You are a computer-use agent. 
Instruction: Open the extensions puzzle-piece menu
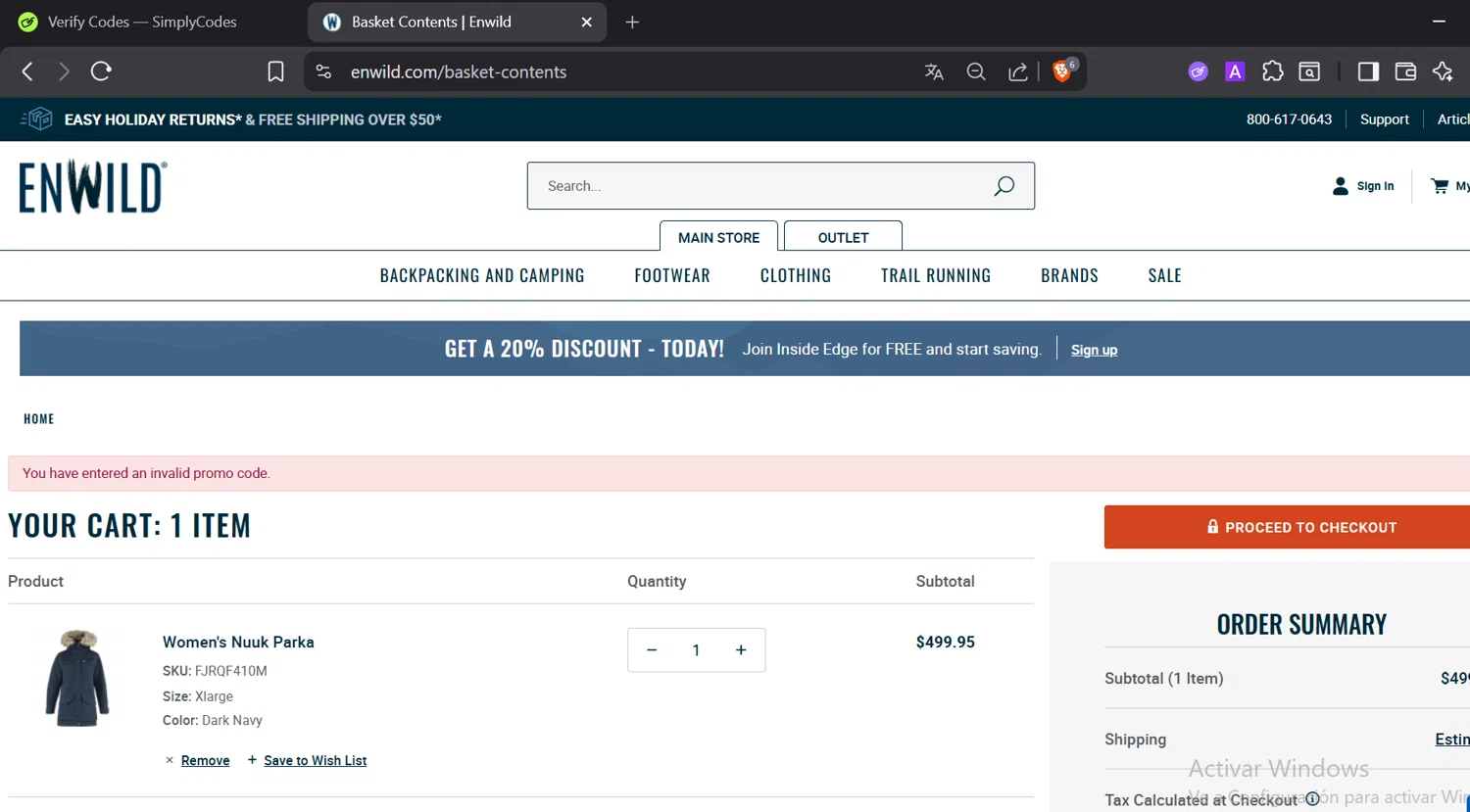click(x=1272, y=72)
